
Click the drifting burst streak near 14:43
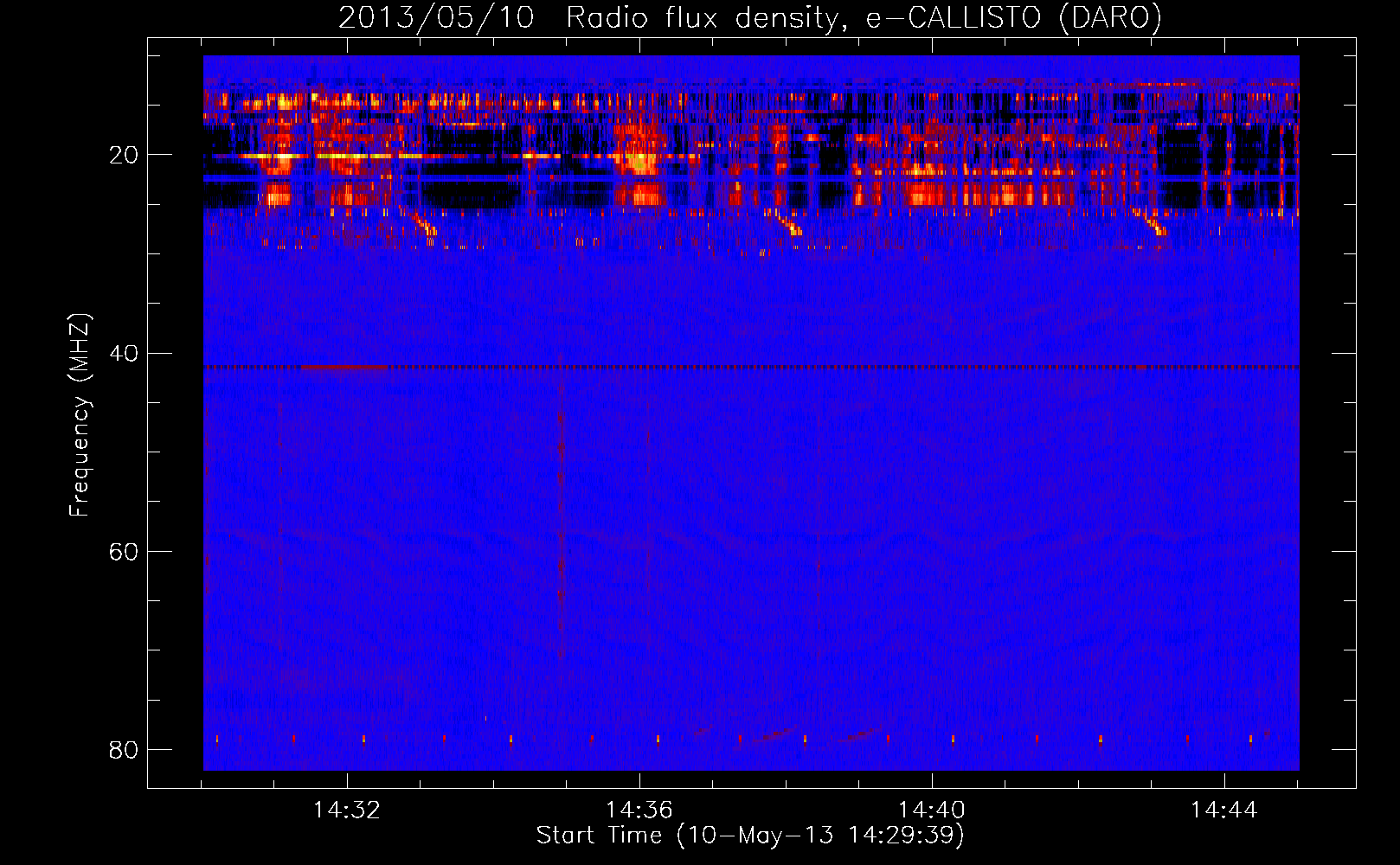1150,221
